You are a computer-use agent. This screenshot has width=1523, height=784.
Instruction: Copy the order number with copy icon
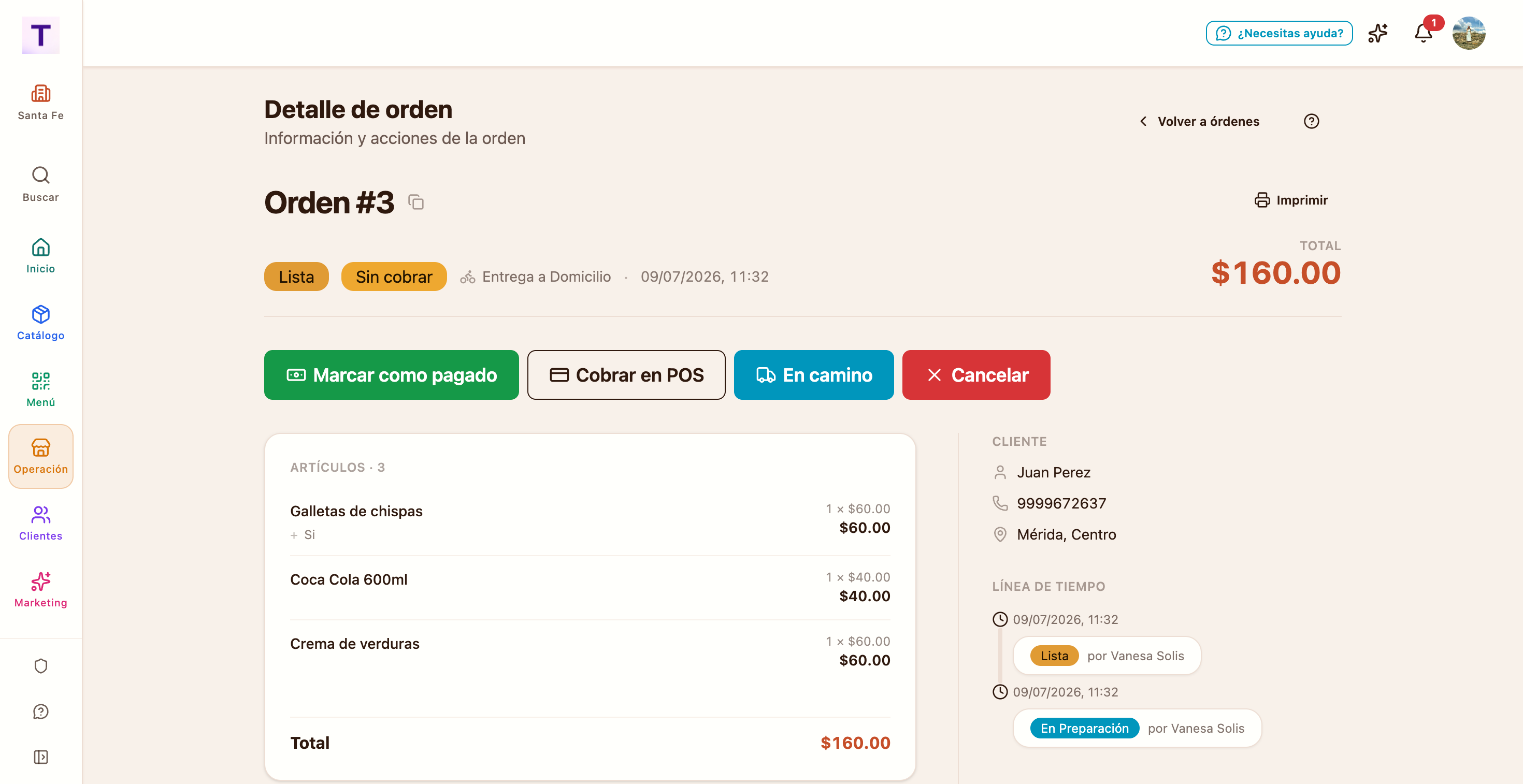point(415,202)
